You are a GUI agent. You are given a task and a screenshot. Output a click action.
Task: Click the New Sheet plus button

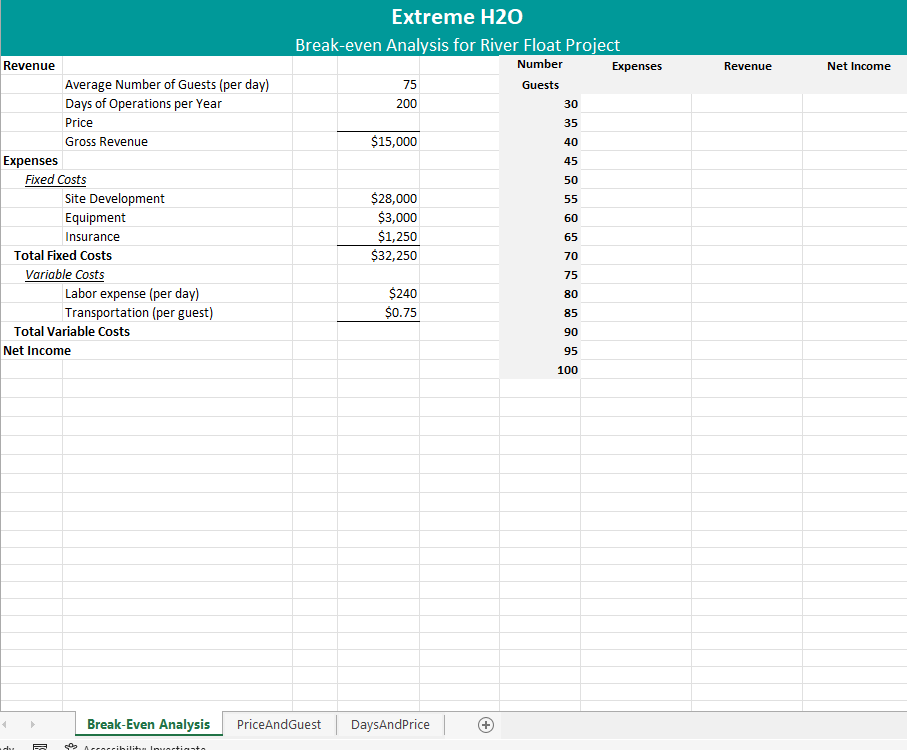[x=486, y=725]
